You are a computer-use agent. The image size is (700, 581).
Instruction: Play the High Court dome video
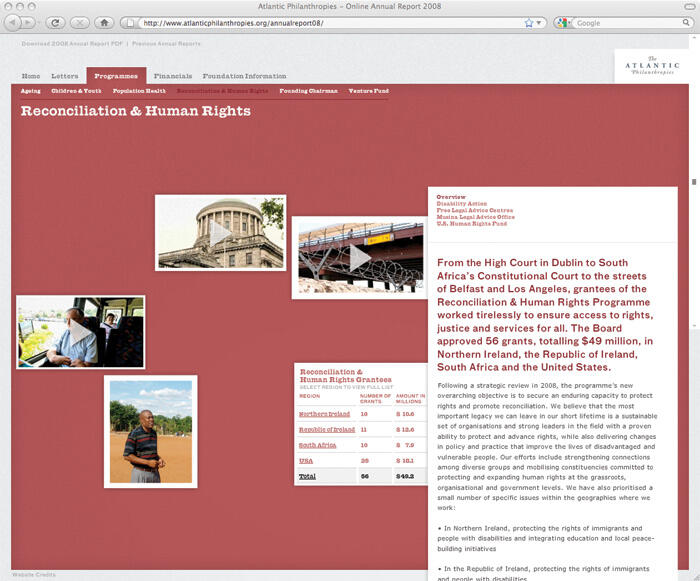pos(221,233)
